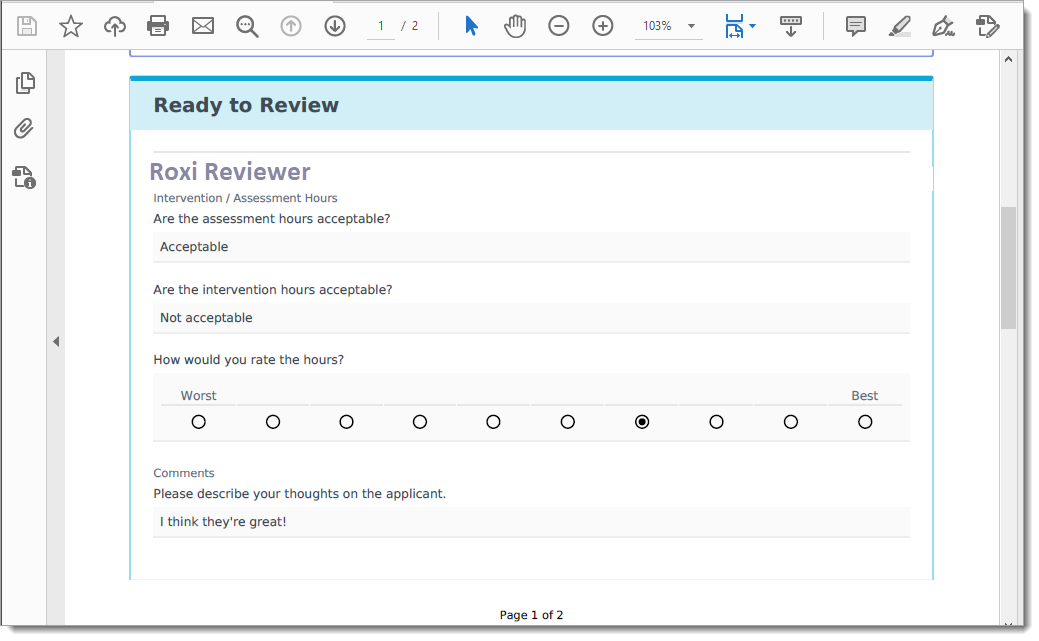The image size is (1039, 641).
Task: Click the 'Comments' section label
Action: (x=184, y=473)
